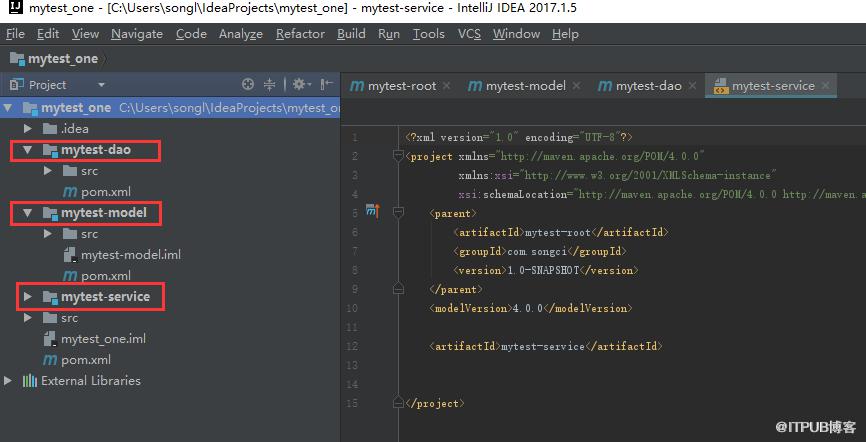Click groupId value com.songci

(x=536, y=251)
